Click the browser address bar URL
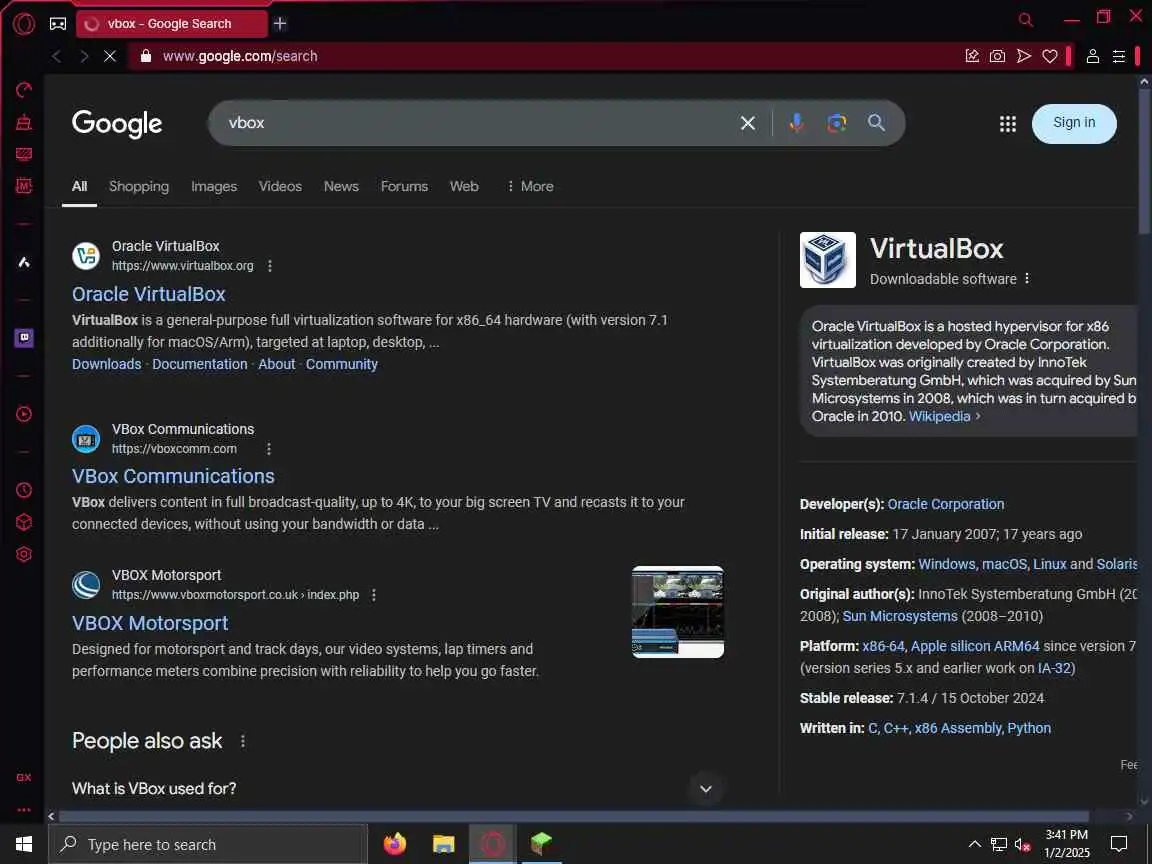The image size is (1152, 864). click(240, 56)
